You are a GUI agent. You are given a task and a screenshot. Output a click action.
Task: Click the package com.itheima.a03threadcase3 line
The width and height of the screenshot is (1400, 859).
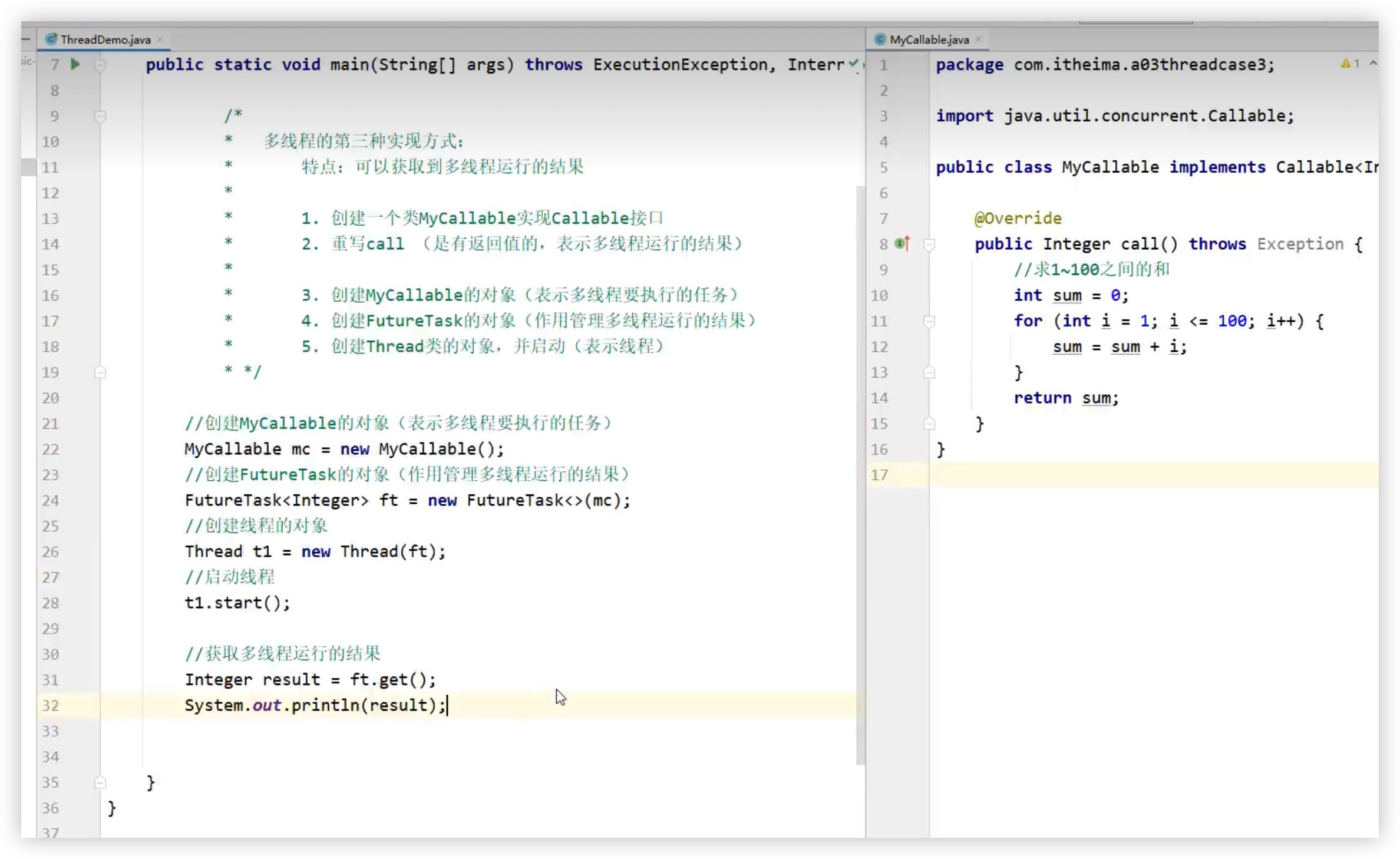click(1105, 64)
